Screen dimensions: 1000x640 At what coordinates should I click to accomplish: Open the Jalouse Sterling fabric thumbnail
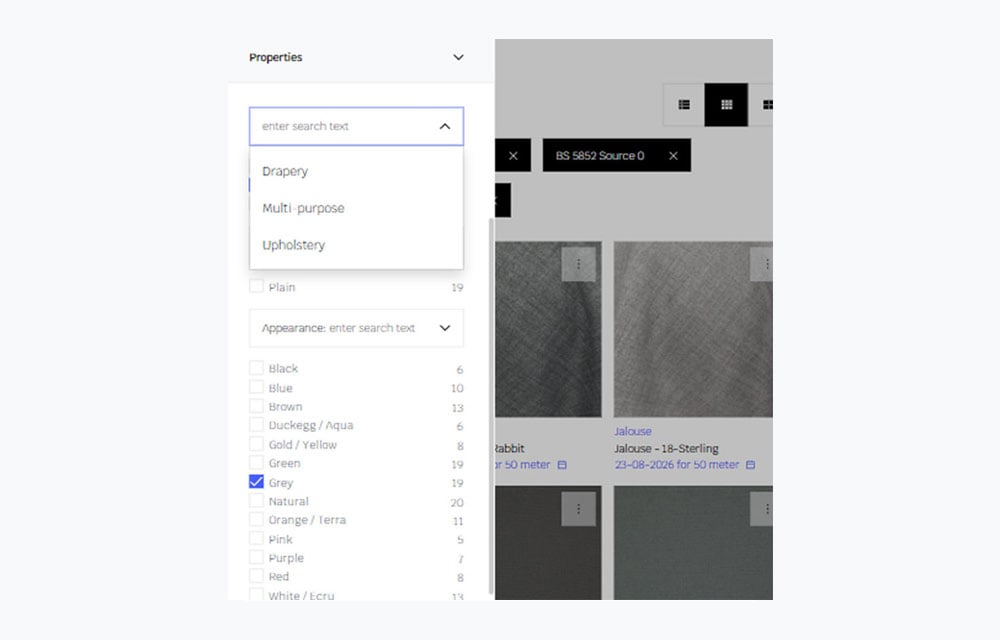click(693, 329)
